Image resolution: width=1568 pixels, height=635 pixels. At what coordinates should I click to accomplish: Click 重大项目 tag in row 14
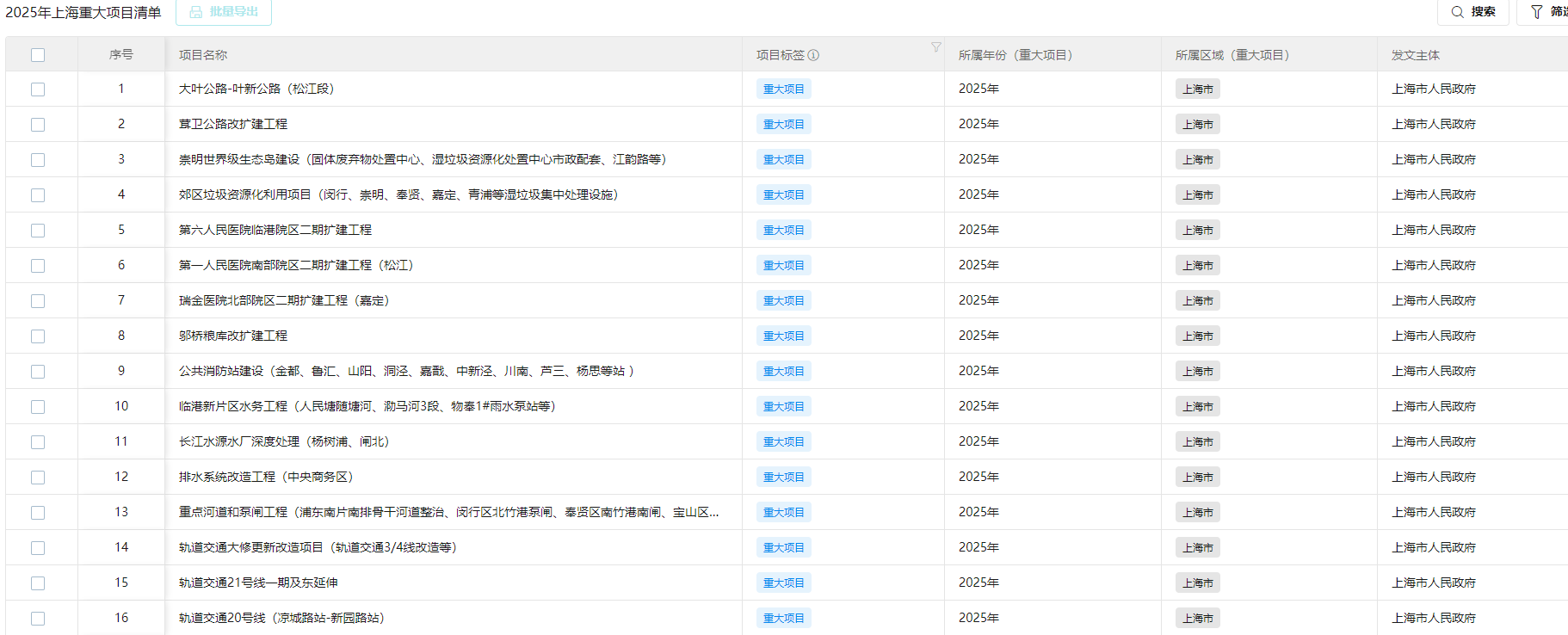[783, 548]
